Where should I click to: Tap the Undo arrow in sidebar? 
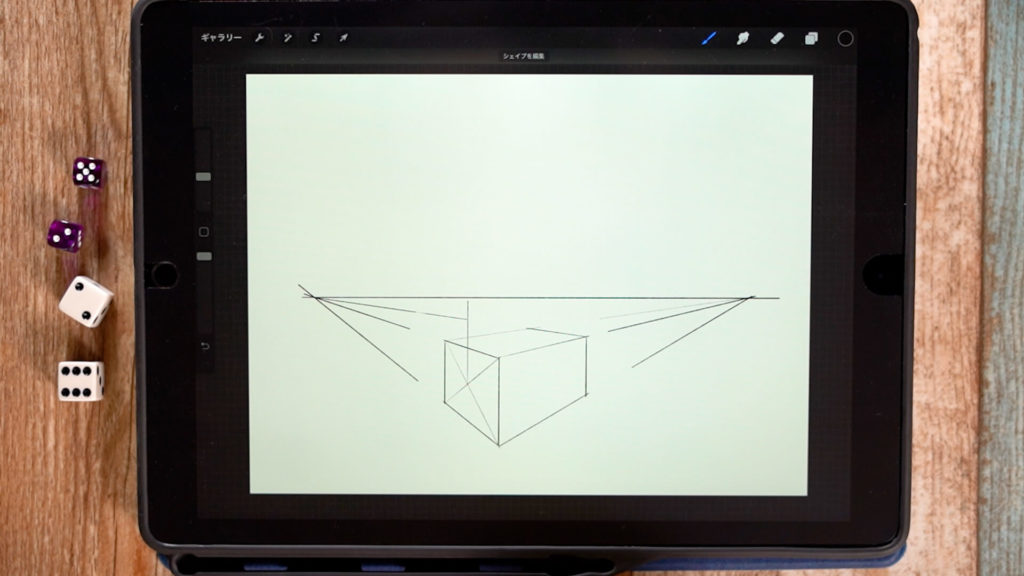[205, 346]
